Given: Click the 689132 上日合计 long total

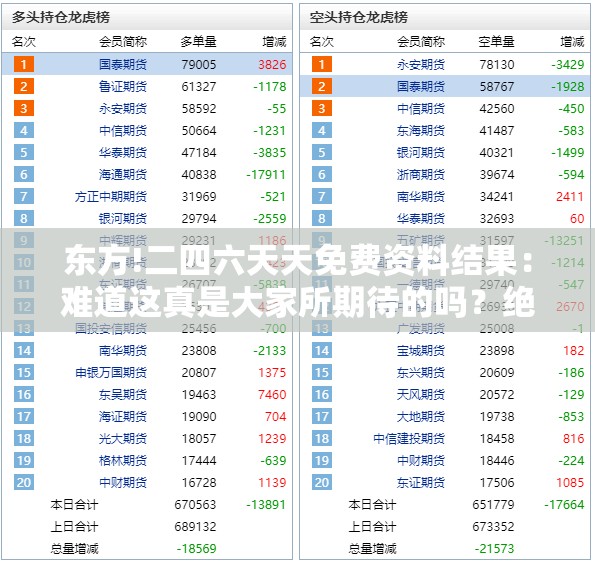Looking at the screenshot, I should click(x=195, y=526).
